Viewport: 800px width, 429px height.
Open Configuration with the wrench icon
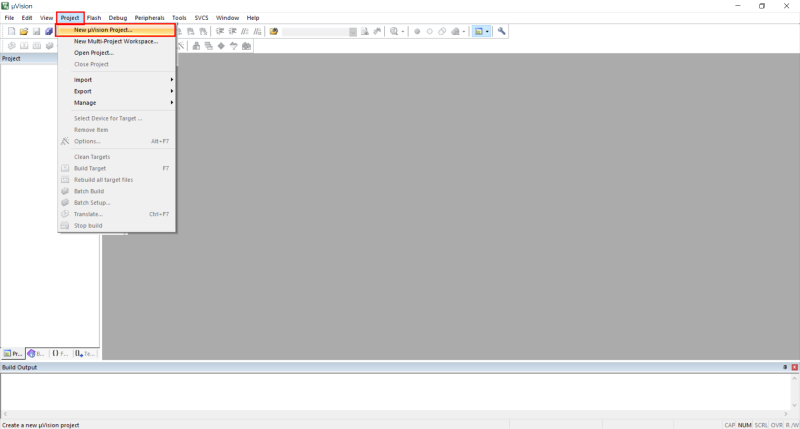point(502,32)
